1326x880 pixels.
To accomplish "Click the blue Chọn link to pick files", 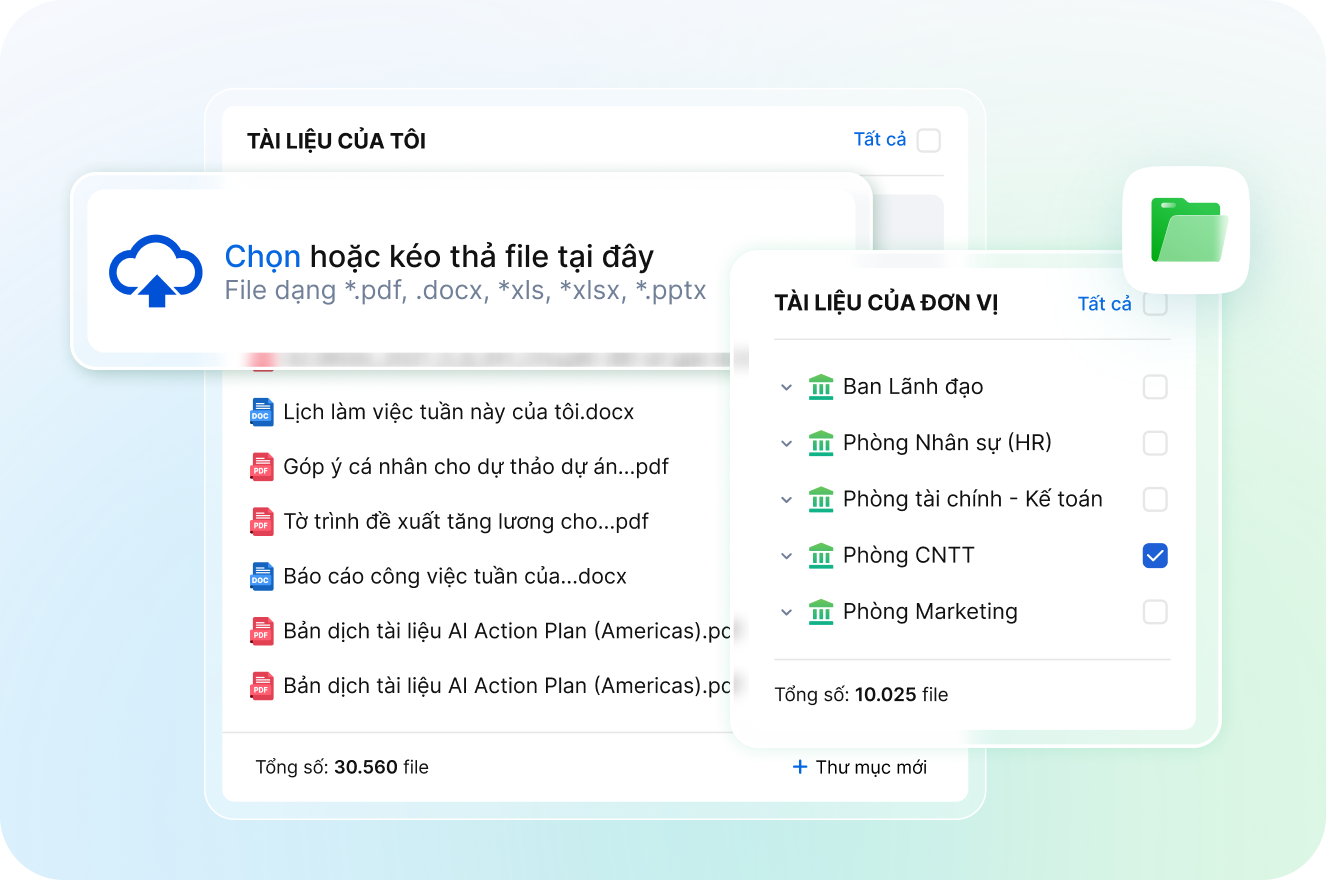I will click(x=262, y=257).
